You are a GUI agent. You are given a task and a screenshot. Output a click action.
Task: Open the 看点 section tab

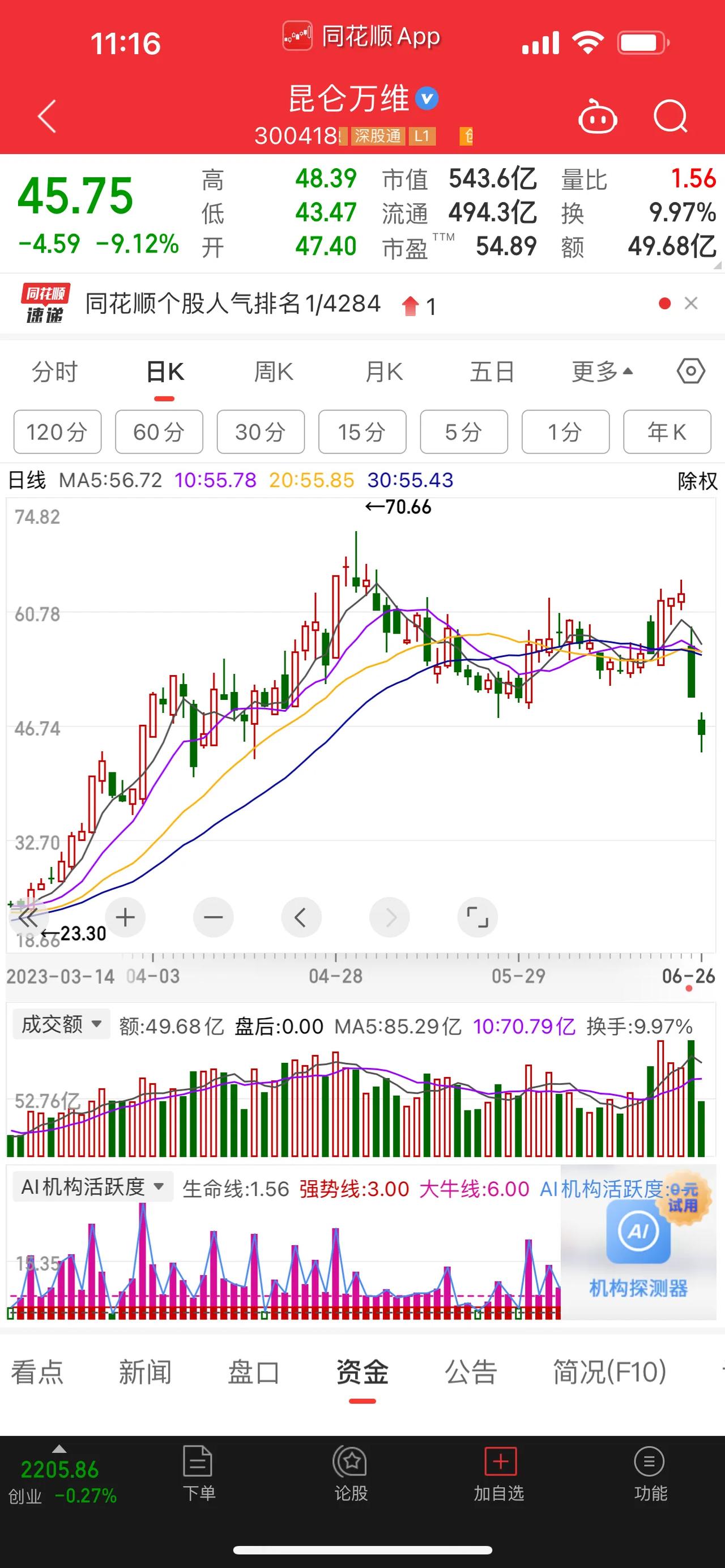tap(37, 1372)
